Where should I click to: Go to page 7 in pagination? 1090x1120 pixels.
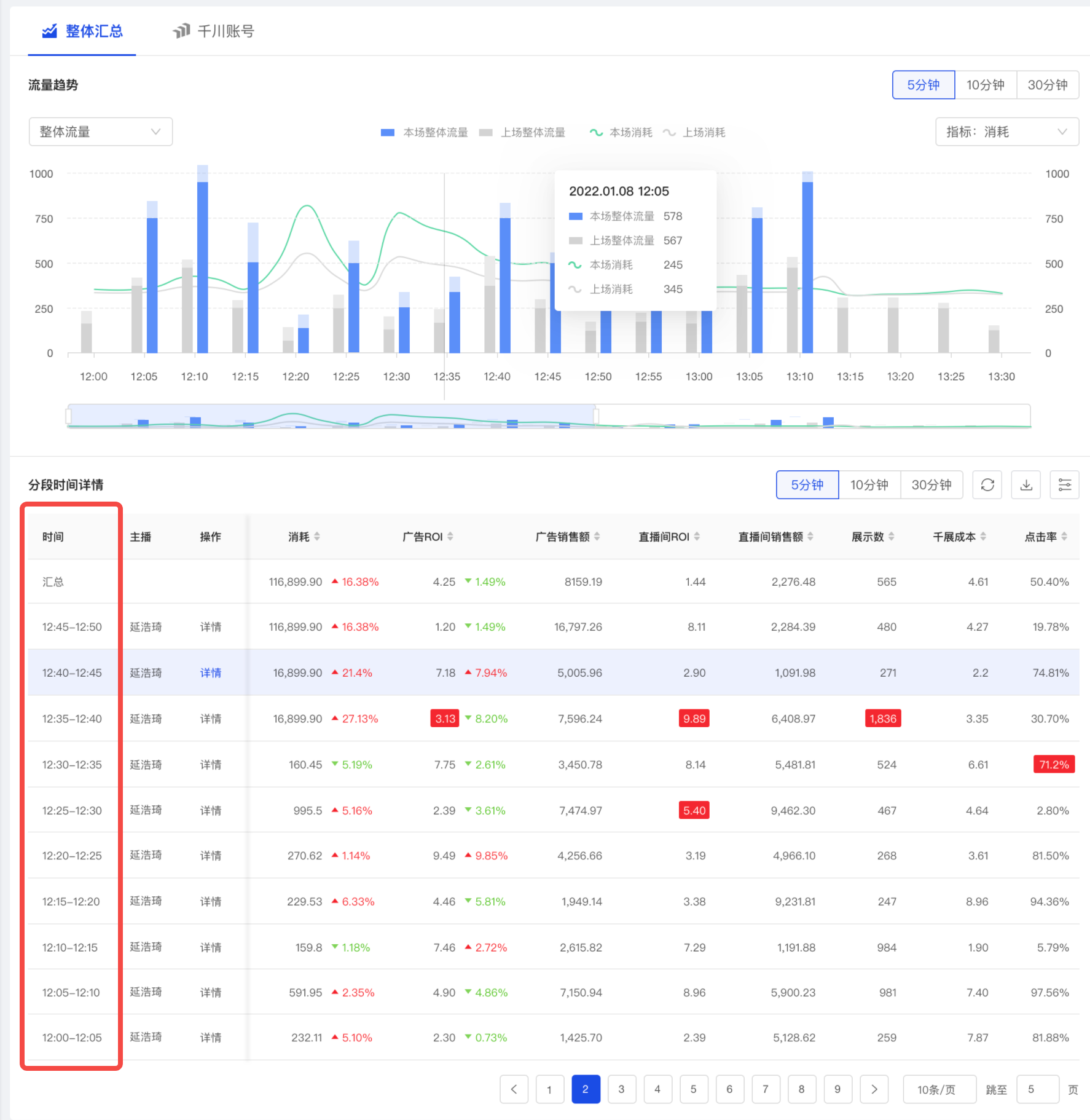(766, 1089)
